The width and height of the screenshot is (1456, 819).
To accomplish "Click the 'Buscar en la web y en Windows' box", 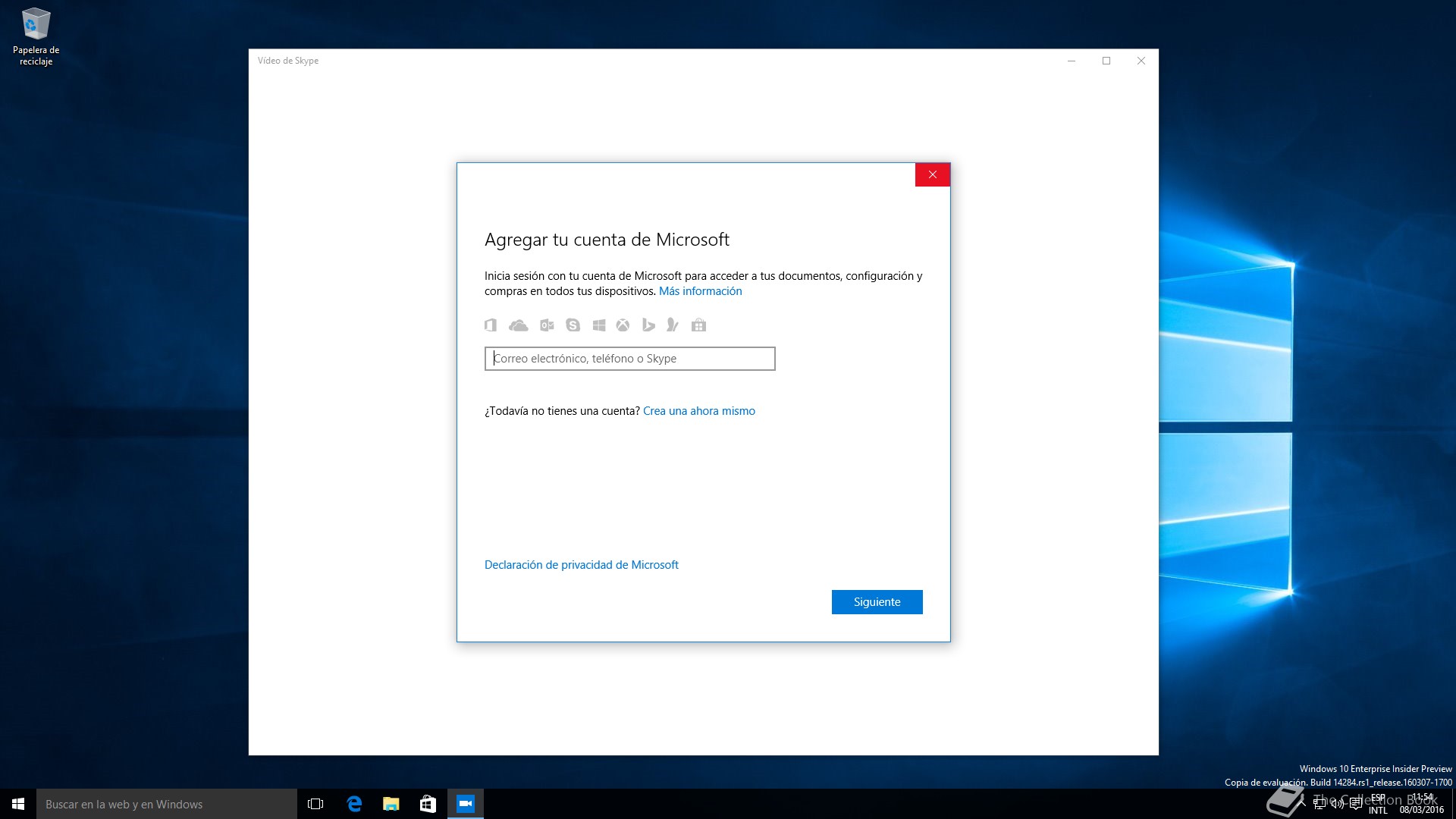I will 167,804.
